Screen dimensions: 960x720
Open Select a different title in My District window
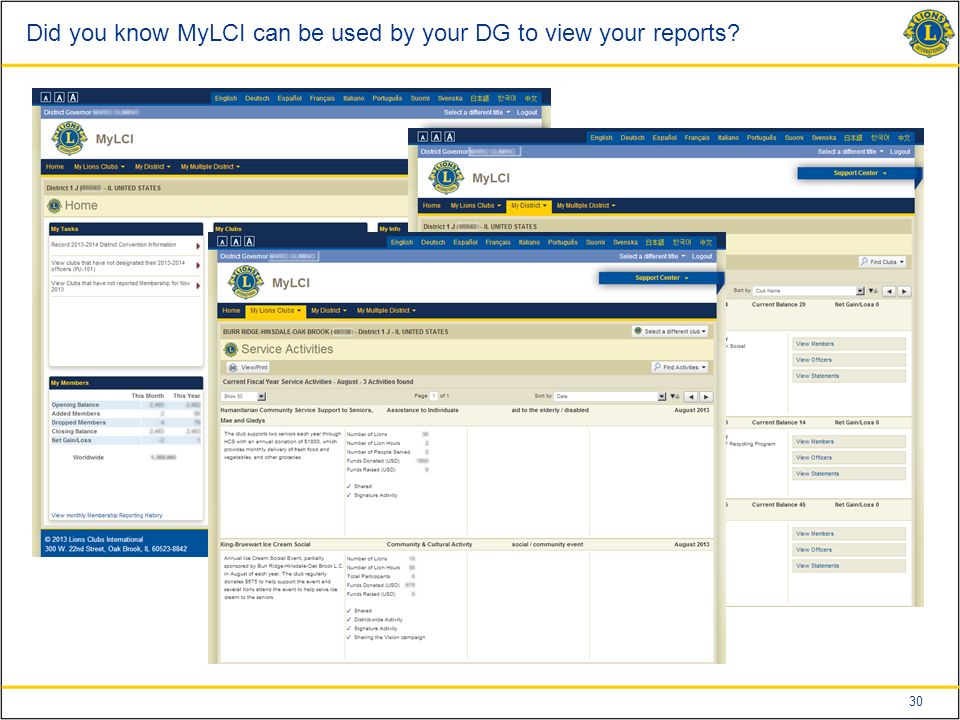(850, 151)
